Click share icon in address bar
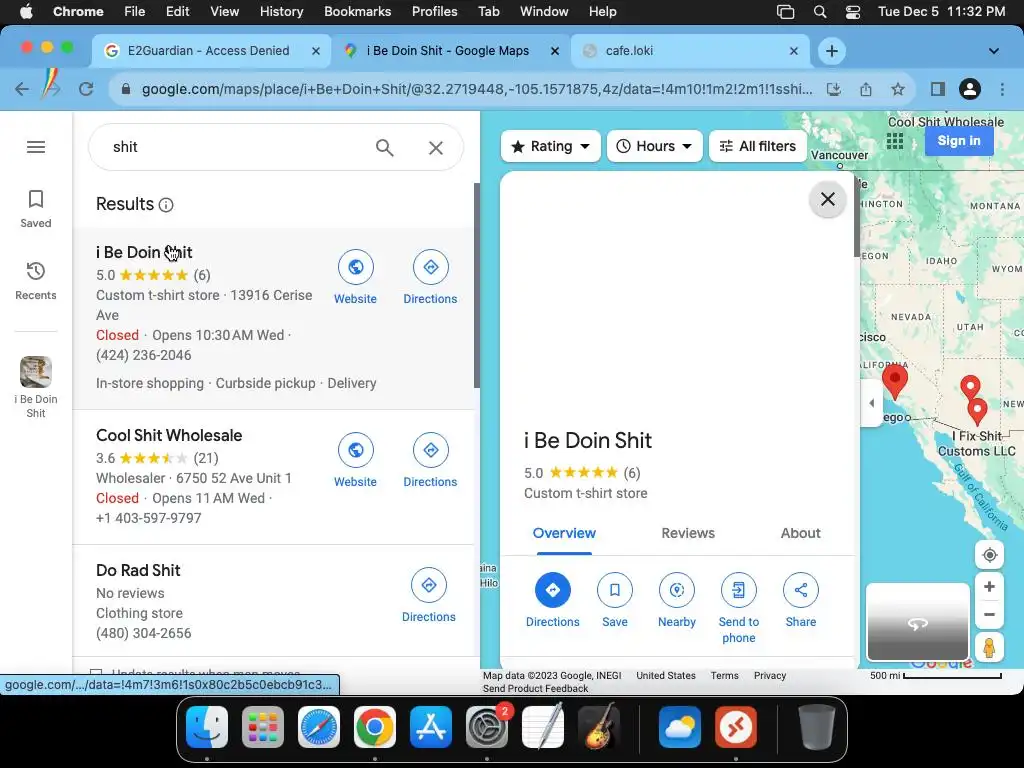The image size is (1024, 768). point(866,89)
